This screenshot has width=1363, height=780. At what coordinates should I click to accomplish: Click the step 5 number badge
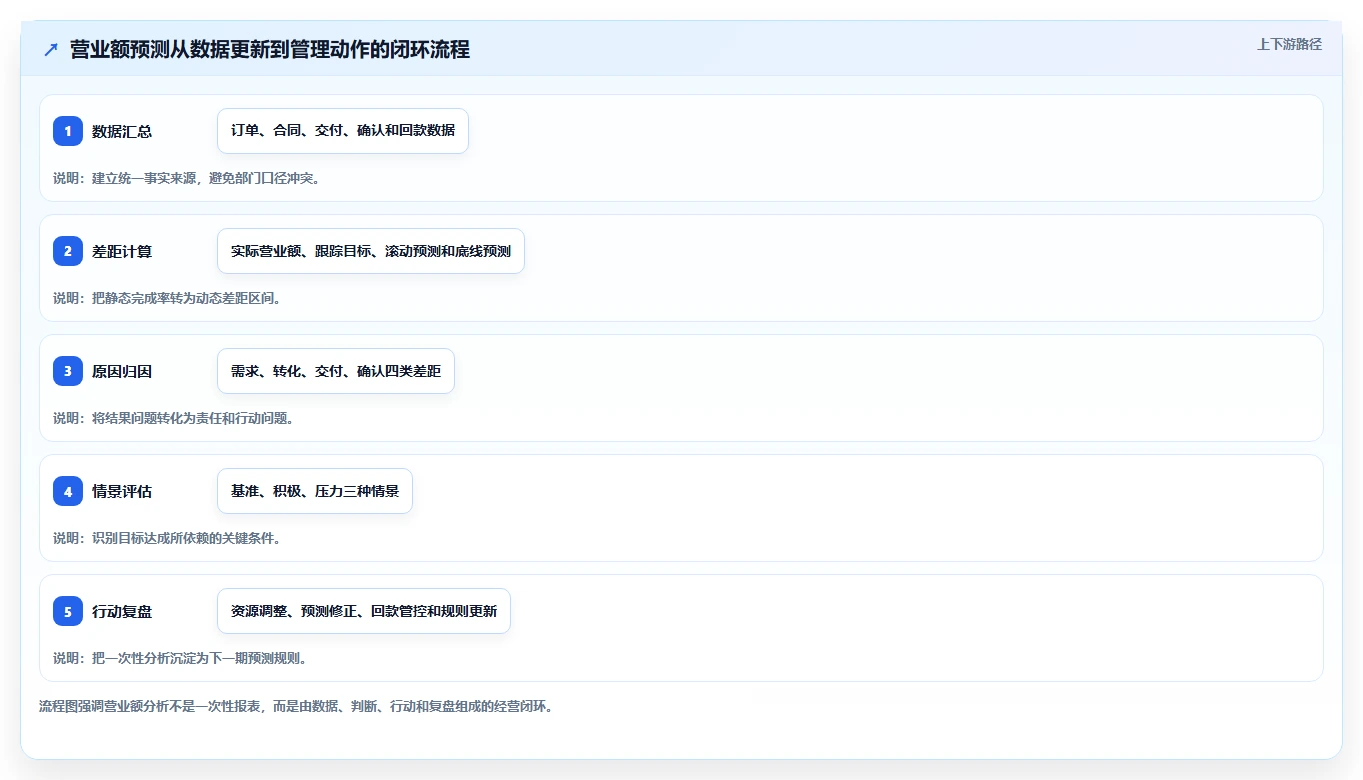[68, 611]
